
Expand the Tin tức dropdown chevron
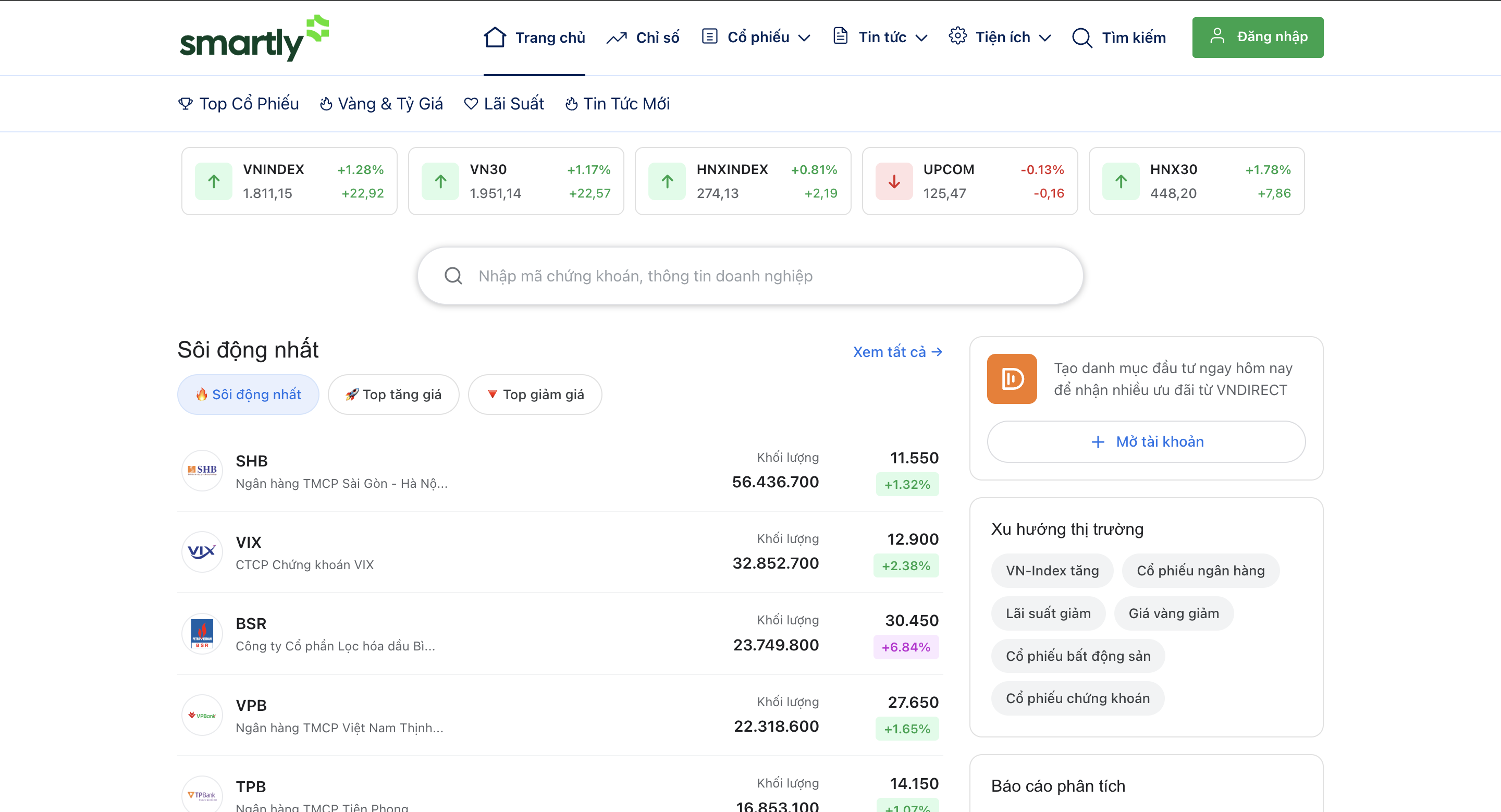click(x=921, y=39)
